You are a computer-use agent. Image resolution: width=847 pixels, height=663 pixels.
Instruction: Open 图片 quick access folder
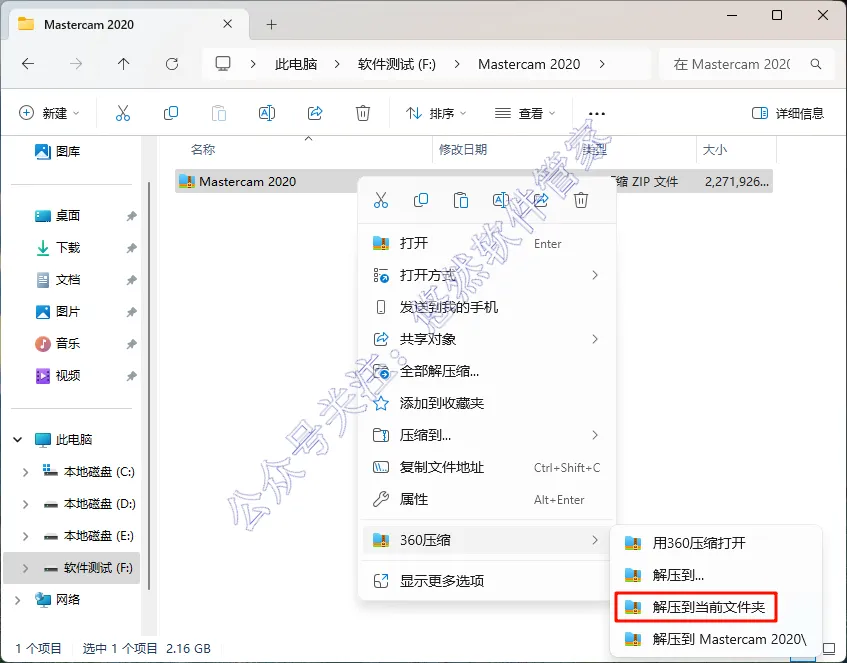pyautogui.click(x=57, y=311)
